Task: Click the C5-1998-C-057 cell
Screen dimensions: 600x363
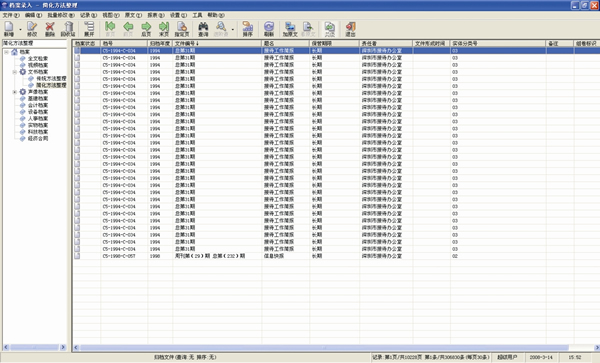Action: [124, 256]
